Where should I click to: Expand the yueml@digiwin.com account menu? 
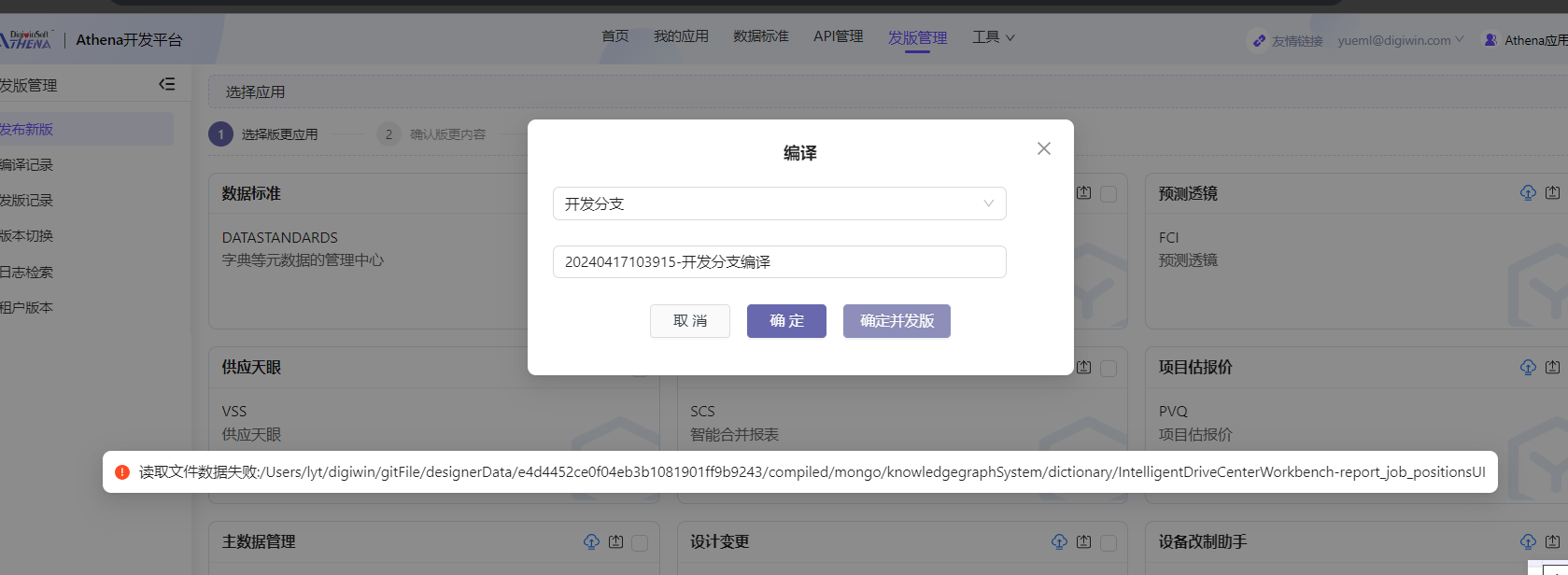click(1400, 40)
